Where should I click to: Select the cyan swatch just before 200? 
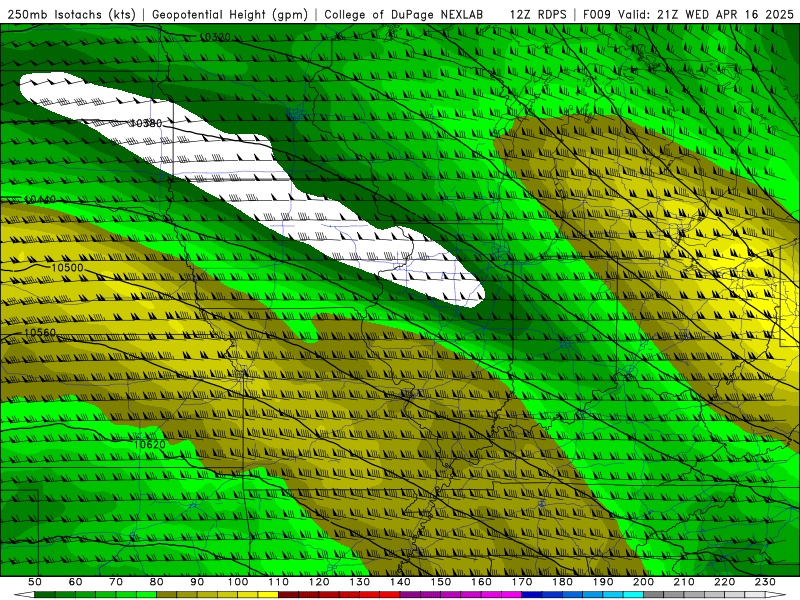[x=633, y=595]
